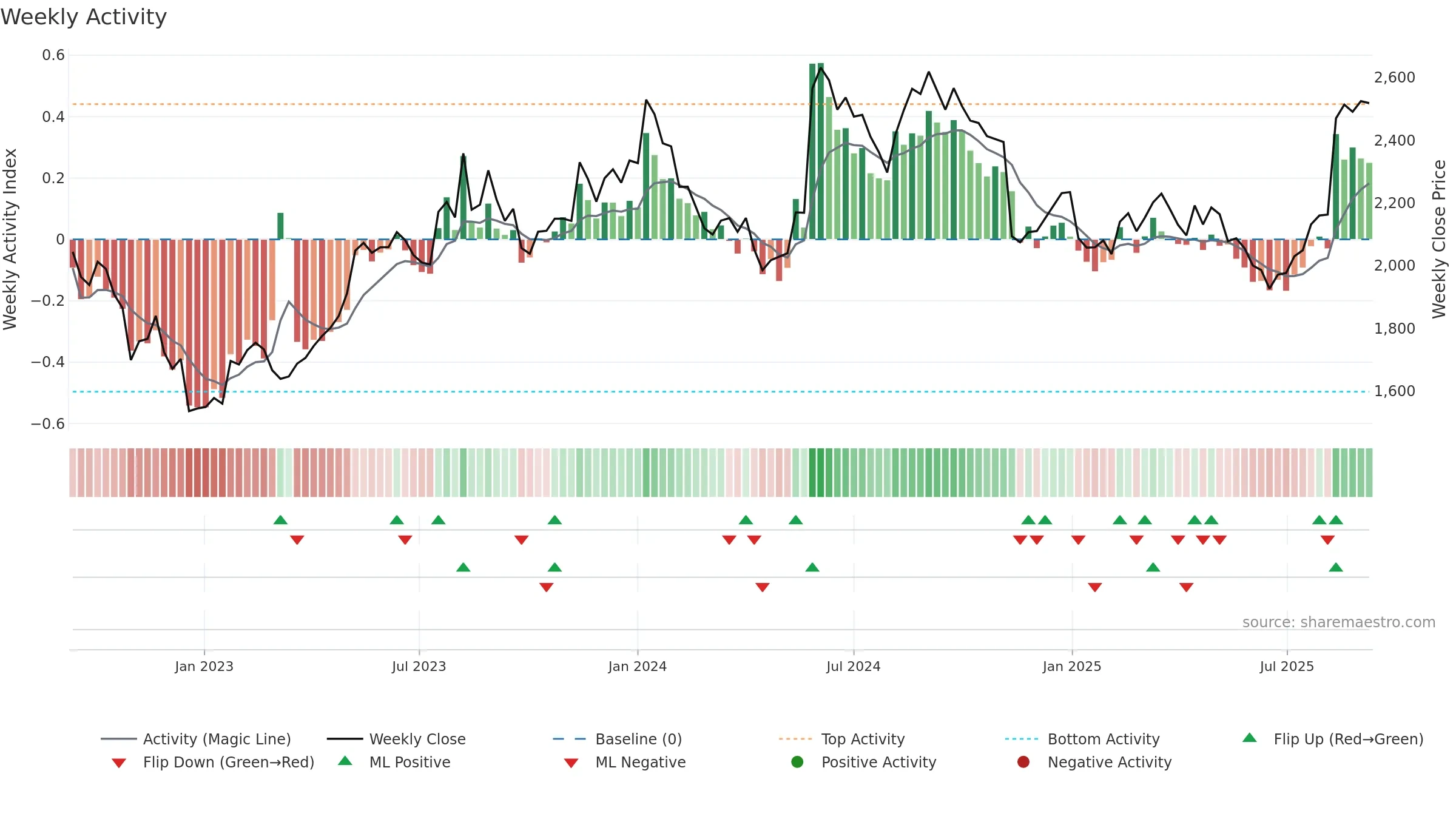The image size is (1456, 819).
Task: Click the 1,600 price axis tick
Action: [x=1395, y=391]
